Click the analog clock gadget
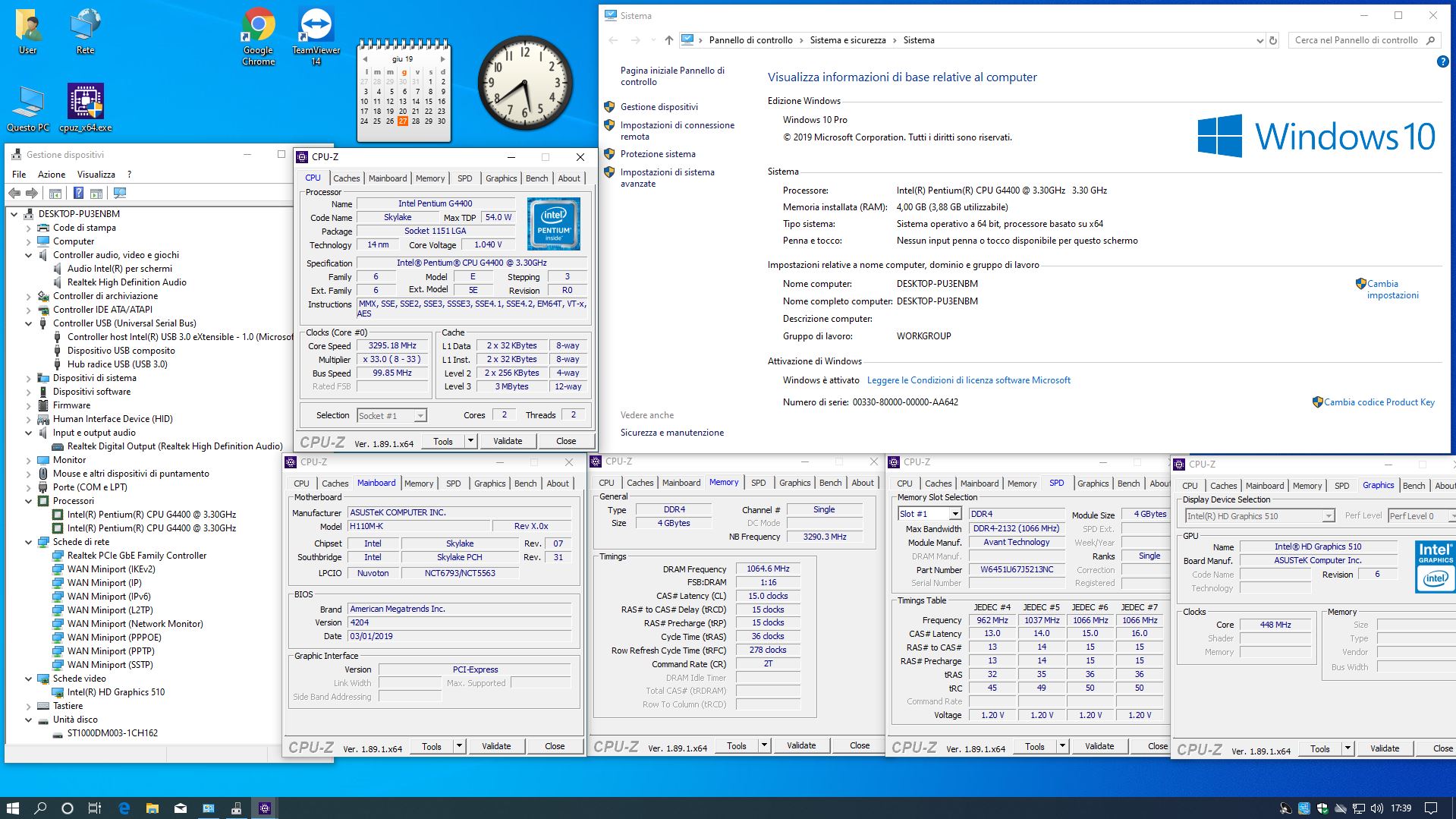Viewport: 1456px width, 819px height. 525,84
